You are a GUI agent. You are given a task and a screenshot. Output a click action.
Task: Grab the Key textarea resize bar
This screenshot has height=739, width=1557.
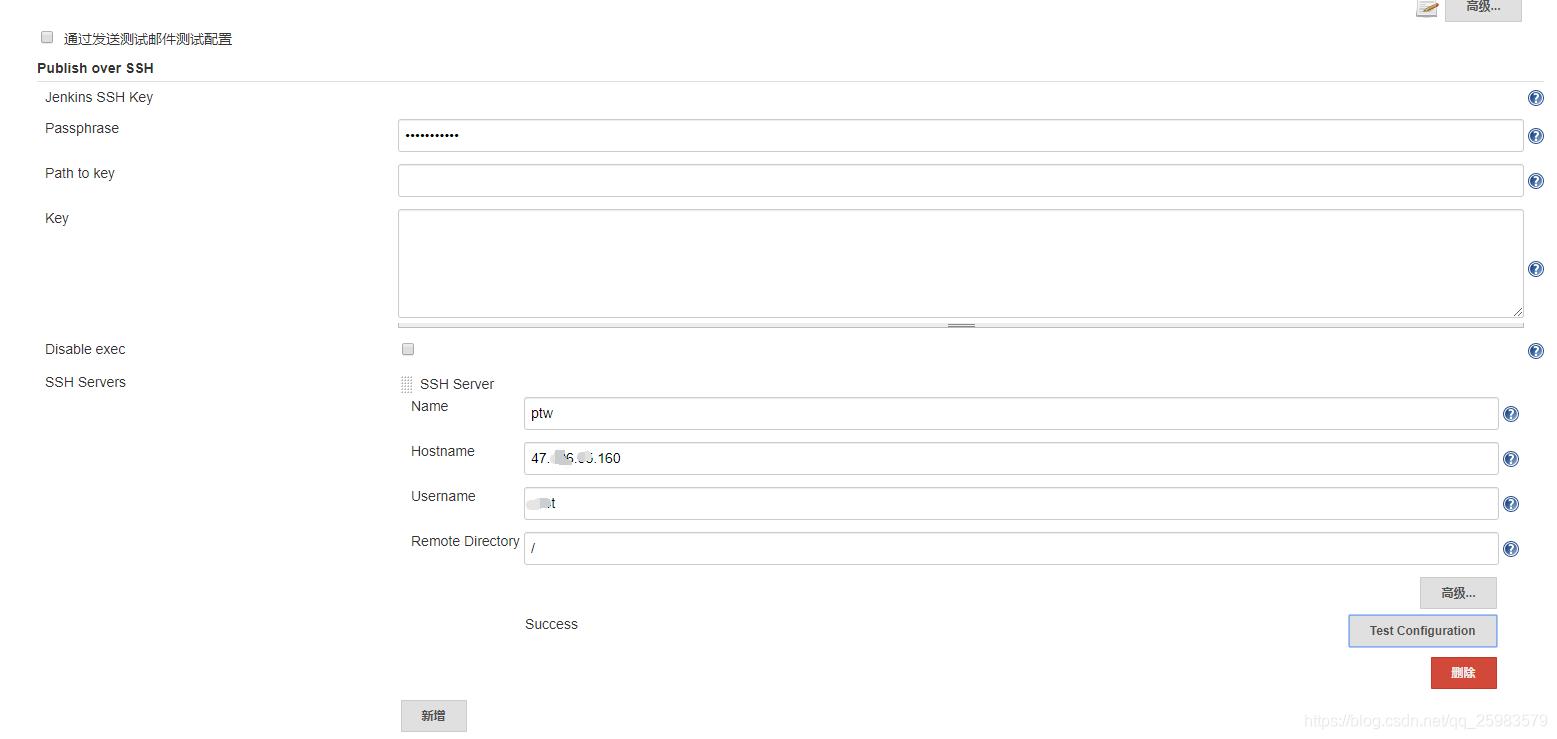coord(960,325)
